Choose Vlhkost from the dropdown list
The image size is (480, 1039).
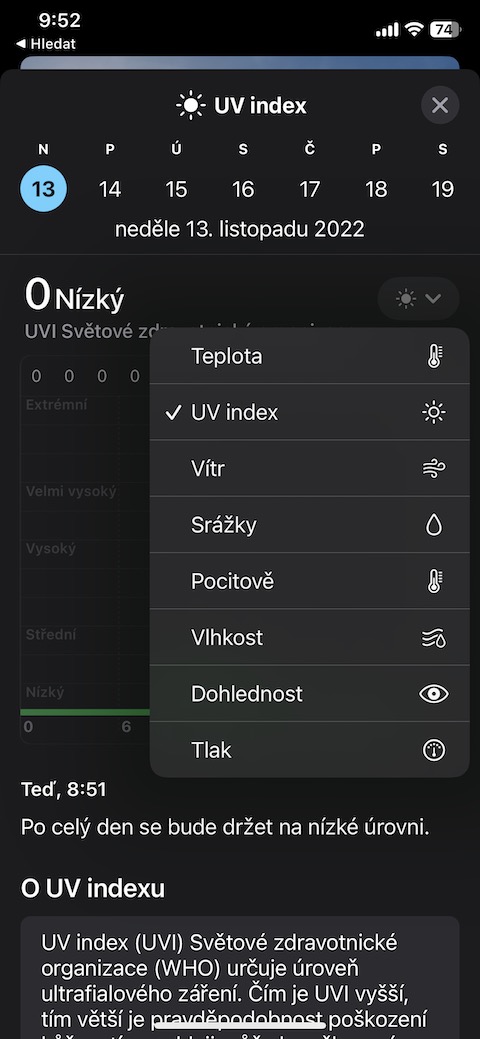tap(310, 638)
